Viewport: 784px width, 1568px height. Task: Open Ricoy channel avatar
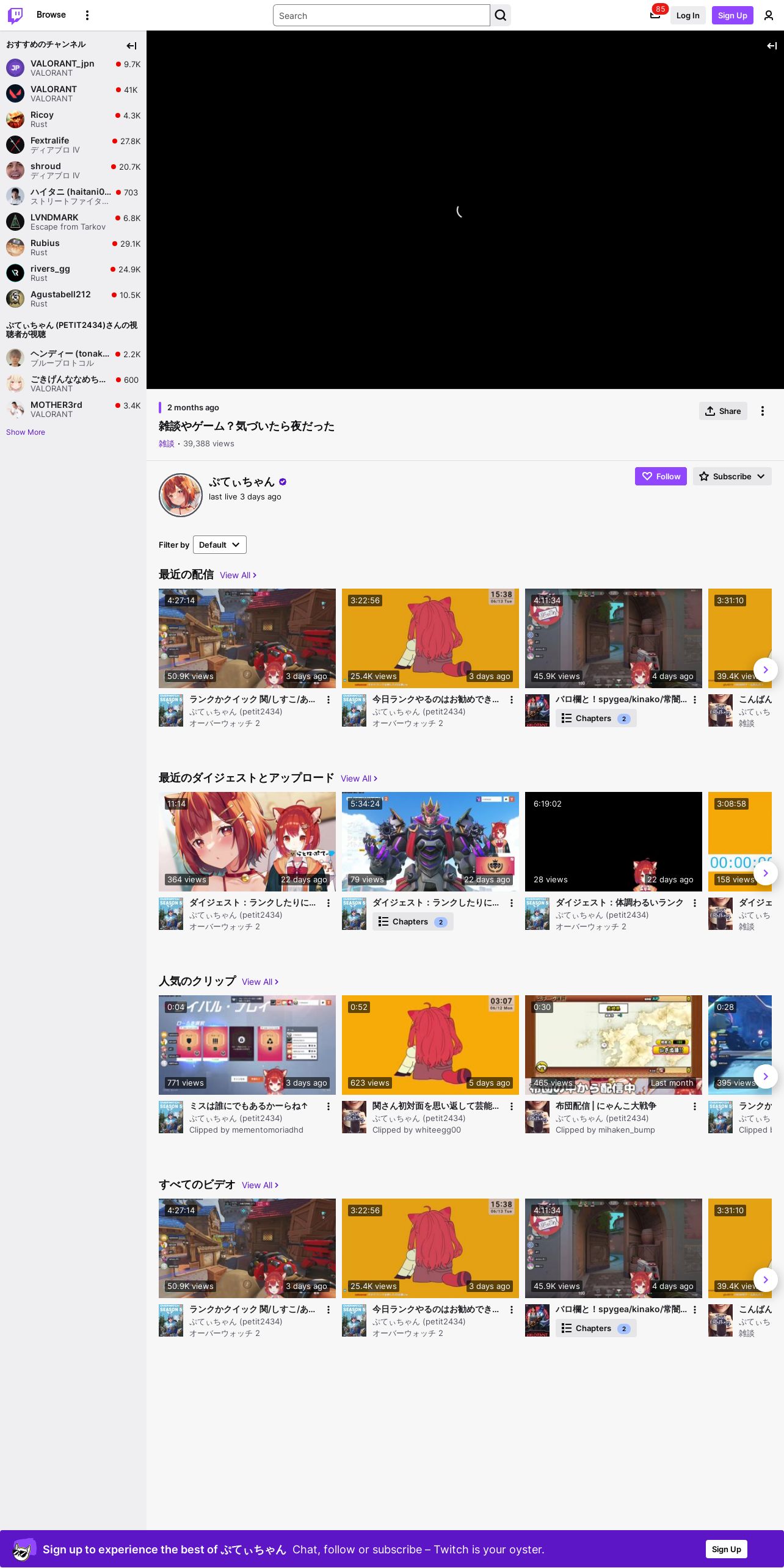coord(15,119)
